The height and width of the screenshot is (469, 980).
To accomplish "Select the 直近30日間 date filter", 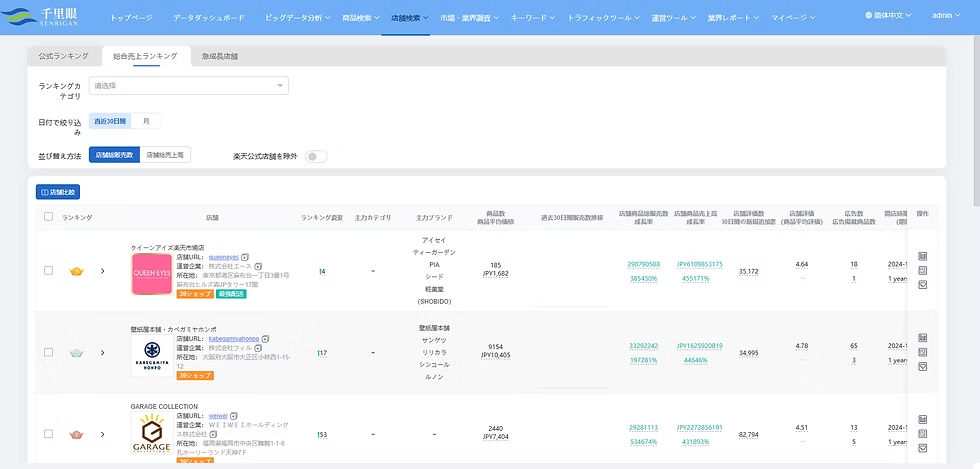I will click(x=110, y=121).
